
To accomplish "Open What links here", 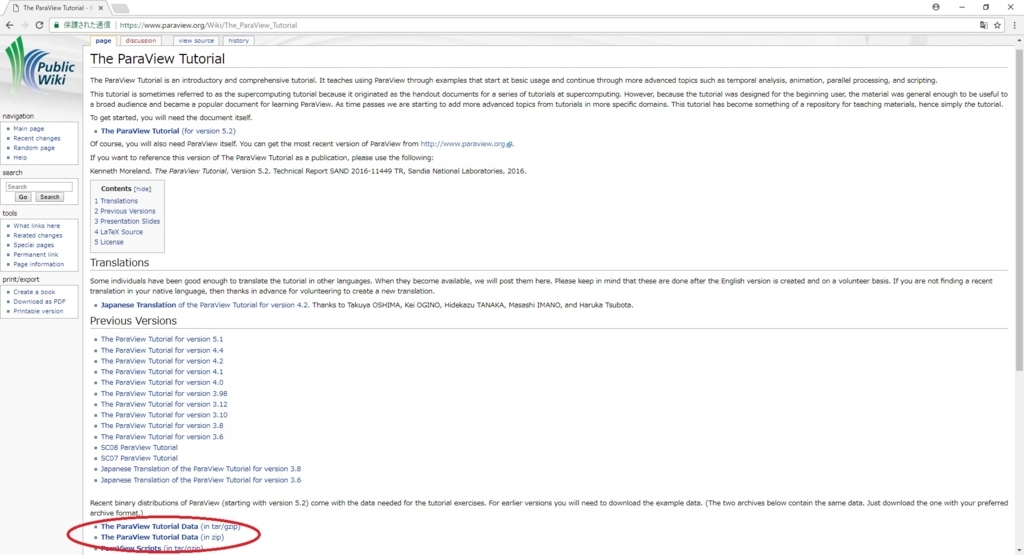I will click(37, 225).
